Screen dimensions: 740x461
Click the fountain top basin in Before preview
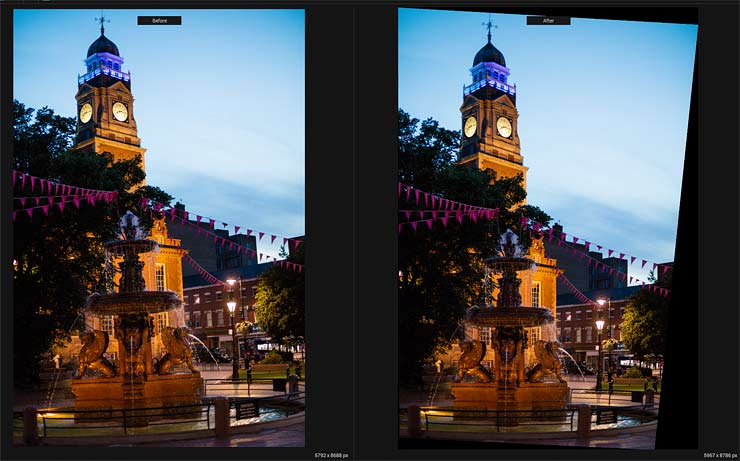click(x=131, y=246)
